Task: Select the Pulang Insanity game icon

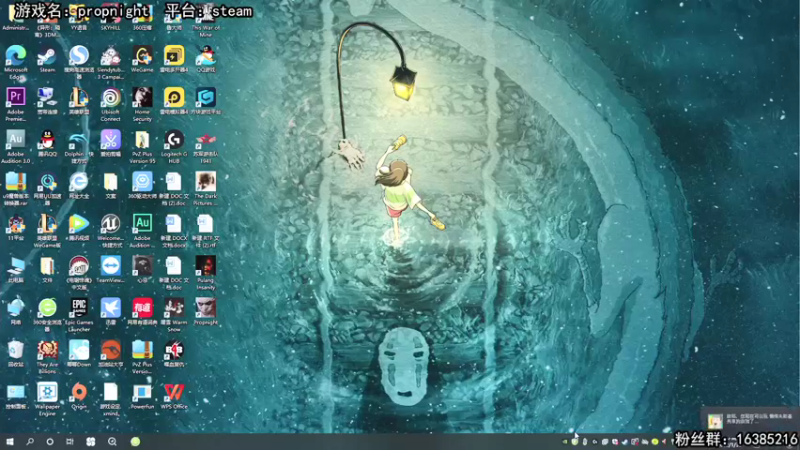Action: 206,273
